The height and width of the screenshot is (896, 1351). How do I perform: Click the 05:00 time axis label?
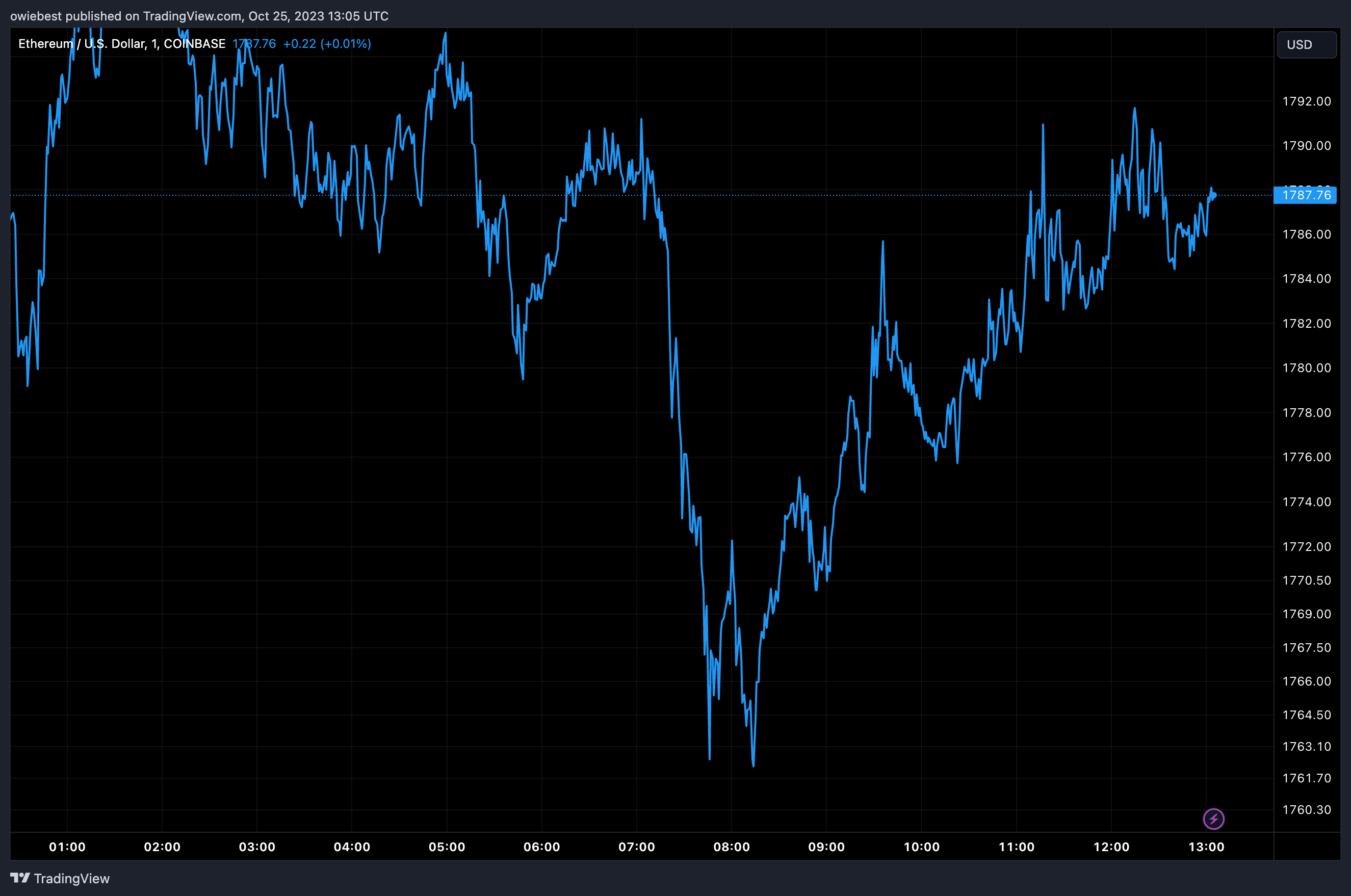pyautogui.click(x=447, y=847)
